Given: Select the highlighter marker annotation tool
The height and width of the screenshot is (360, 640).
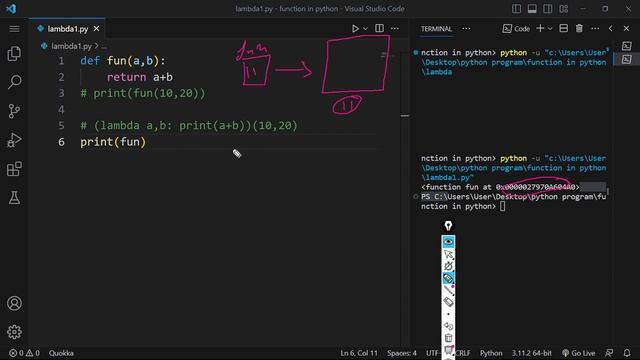Looking at the screenshot, I should click(x=448, y=278).
